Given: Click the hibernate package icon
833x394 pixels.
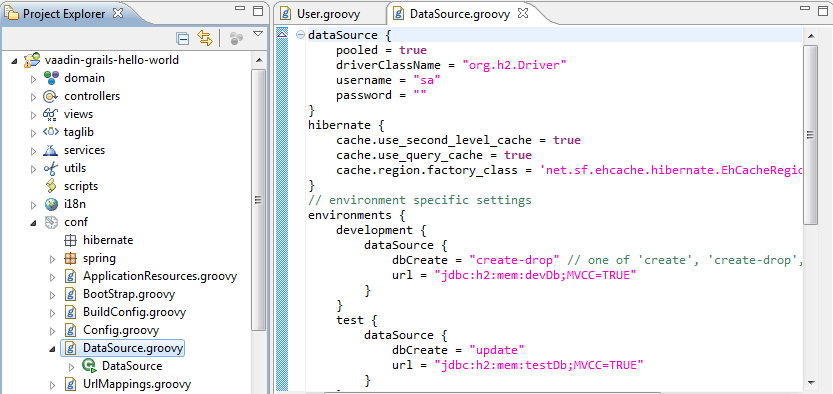Looking at the screenshot, I should pos(70,241).
